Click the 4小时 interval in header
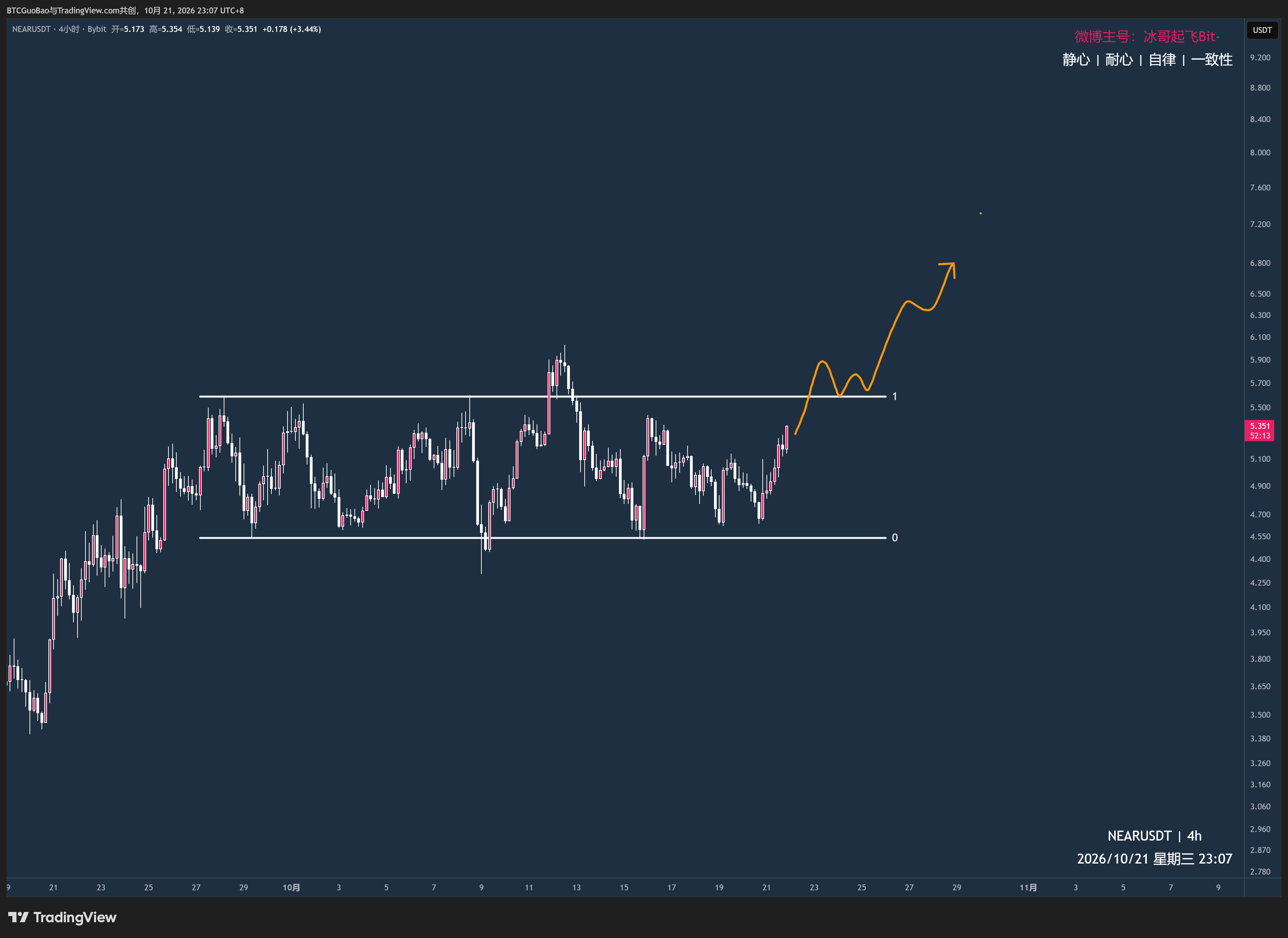 tap(69, 29)
